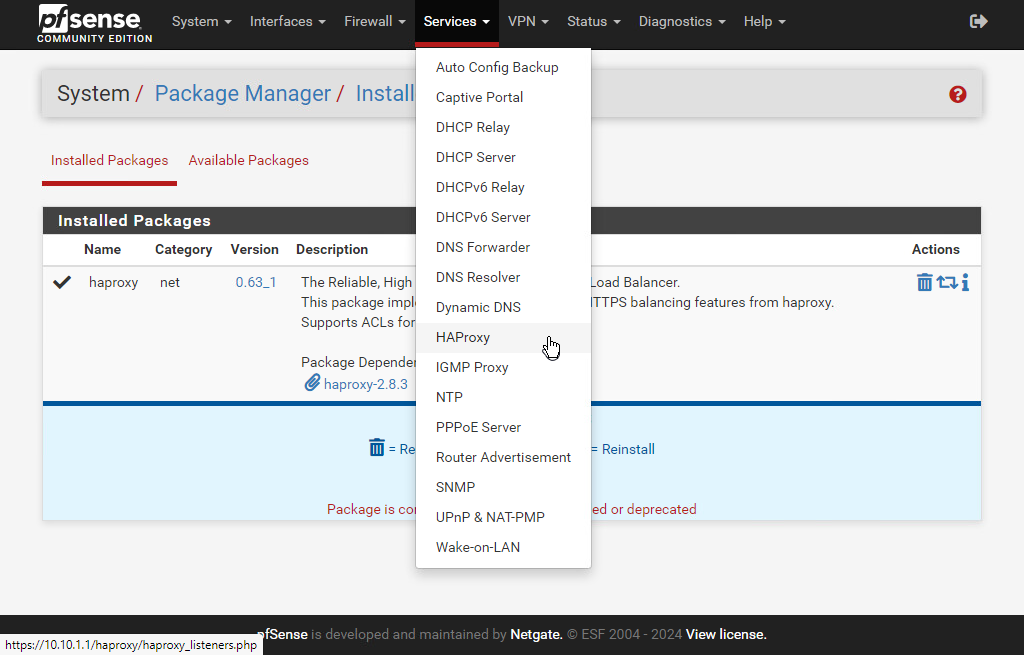Viewport: 1024px width, 655px height.
Task: Click the '= Reinstall' legend text
Action: pyautogui.click(x=622, y=449)
